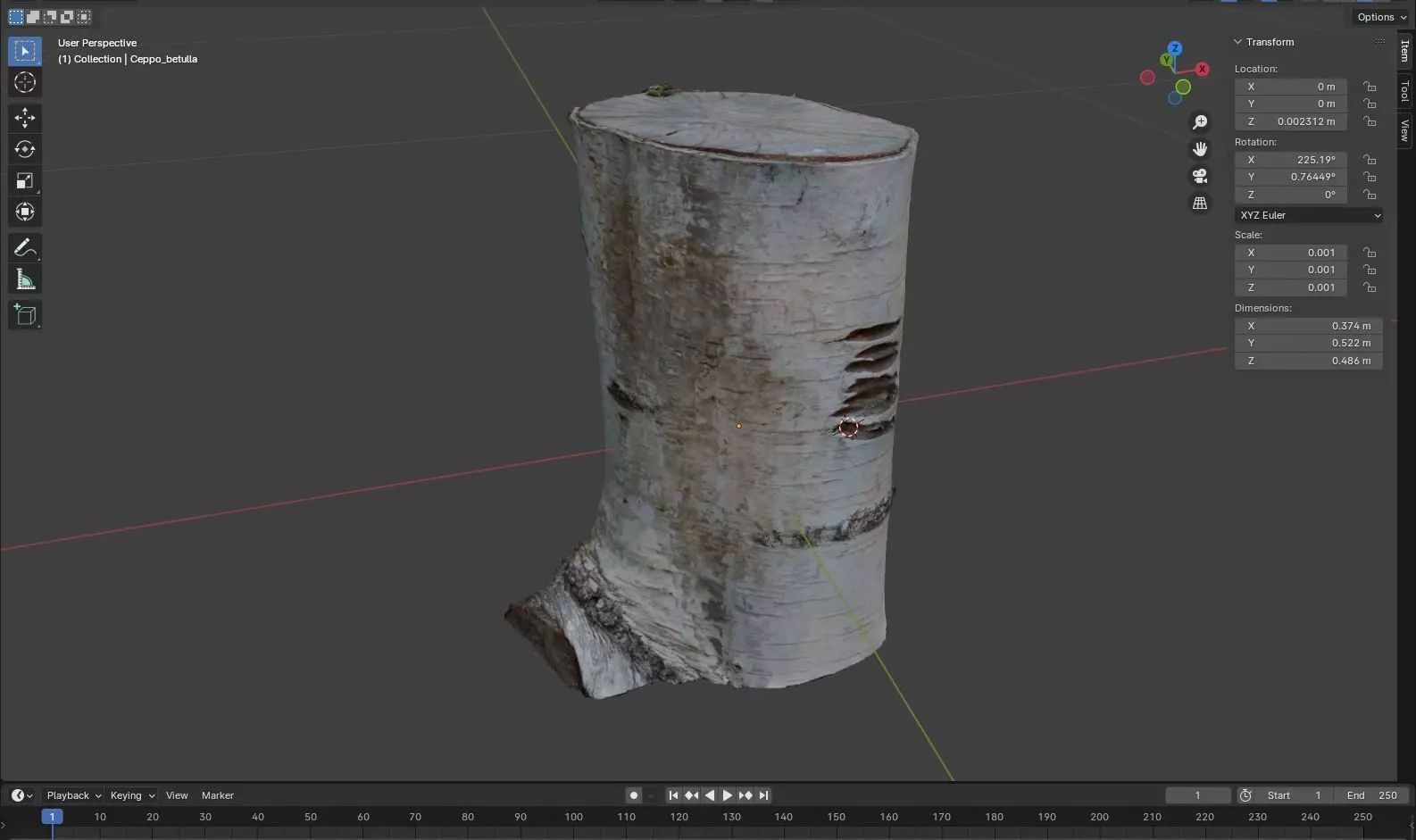
Task: Open the timeline Marker menu
Action: [x=218, y=795]
